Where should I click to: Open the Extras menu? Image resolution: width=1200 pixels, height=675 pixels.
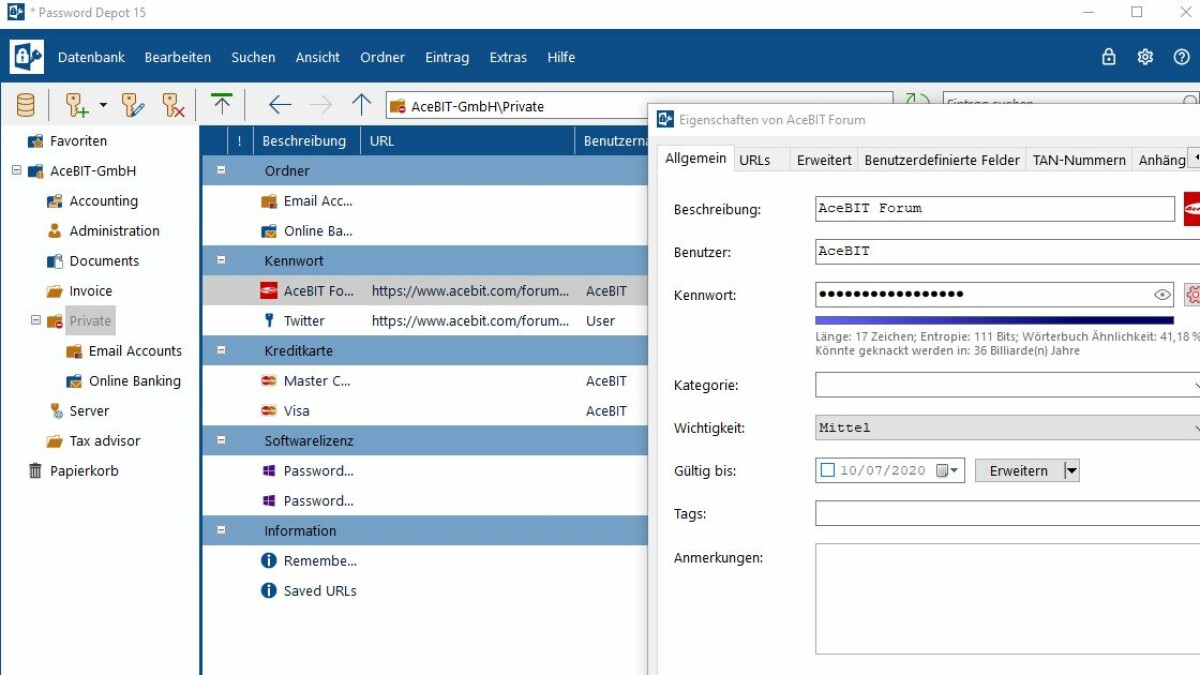click(508, 57)
